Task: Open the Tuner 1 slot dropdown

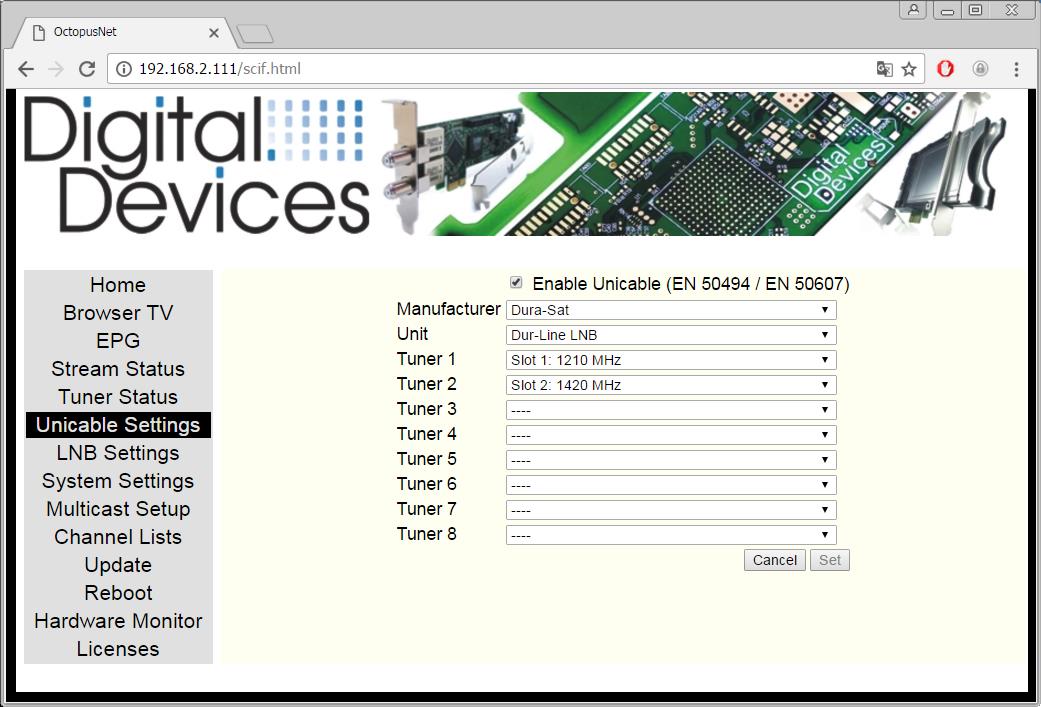Action: [671, 360]
